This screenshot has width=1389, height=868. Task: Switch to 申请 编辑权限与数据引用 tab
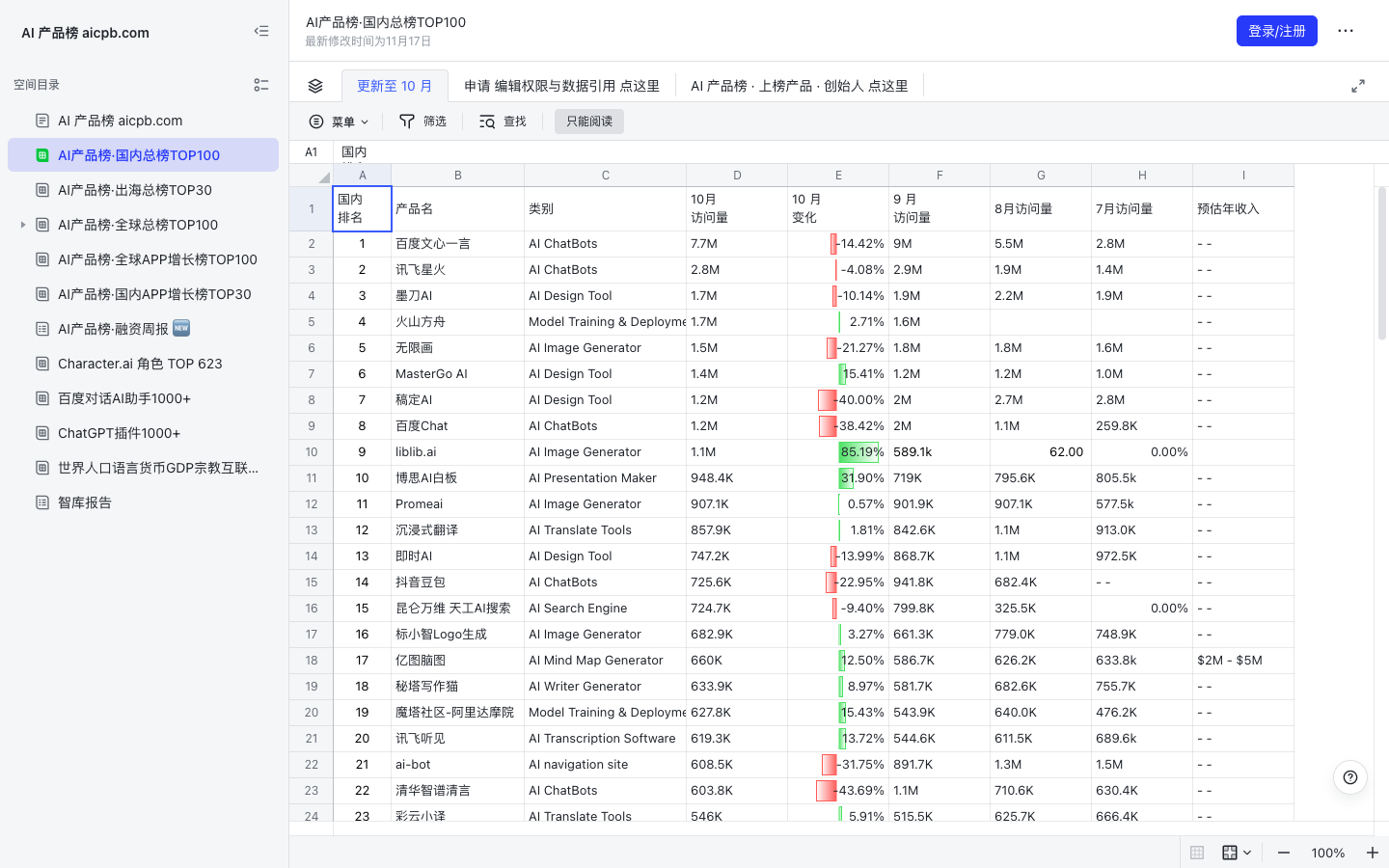561,86
